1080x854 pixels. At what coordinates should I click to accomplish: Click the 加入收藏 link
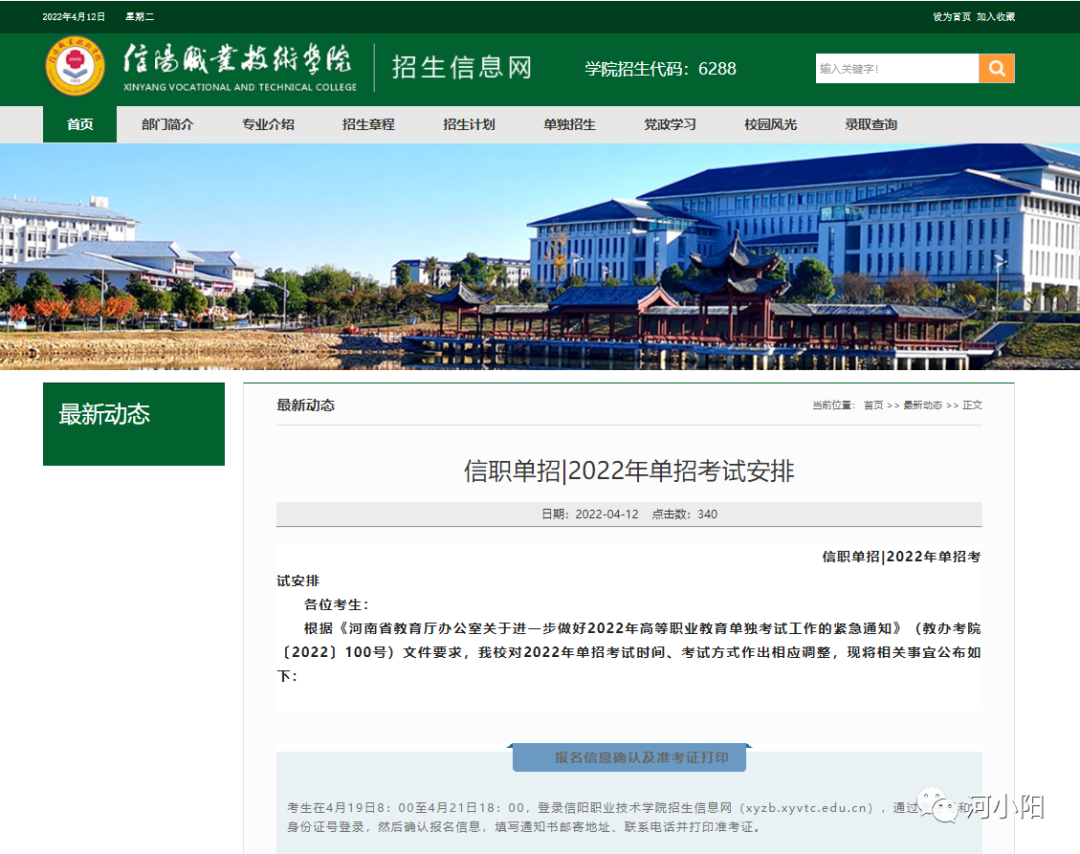point(995,17)
